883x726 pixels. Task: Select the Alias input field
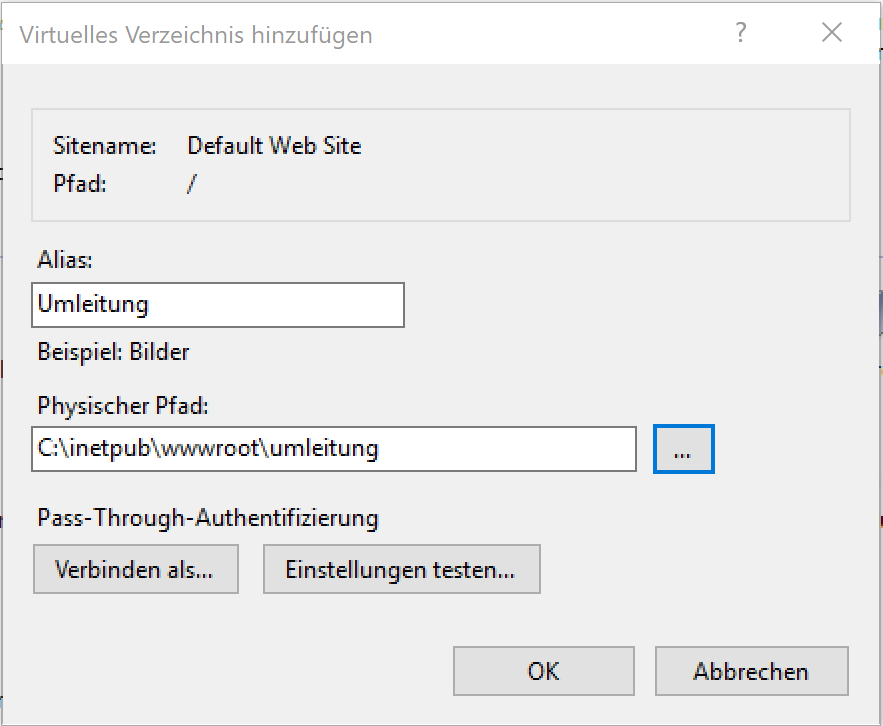218,305
